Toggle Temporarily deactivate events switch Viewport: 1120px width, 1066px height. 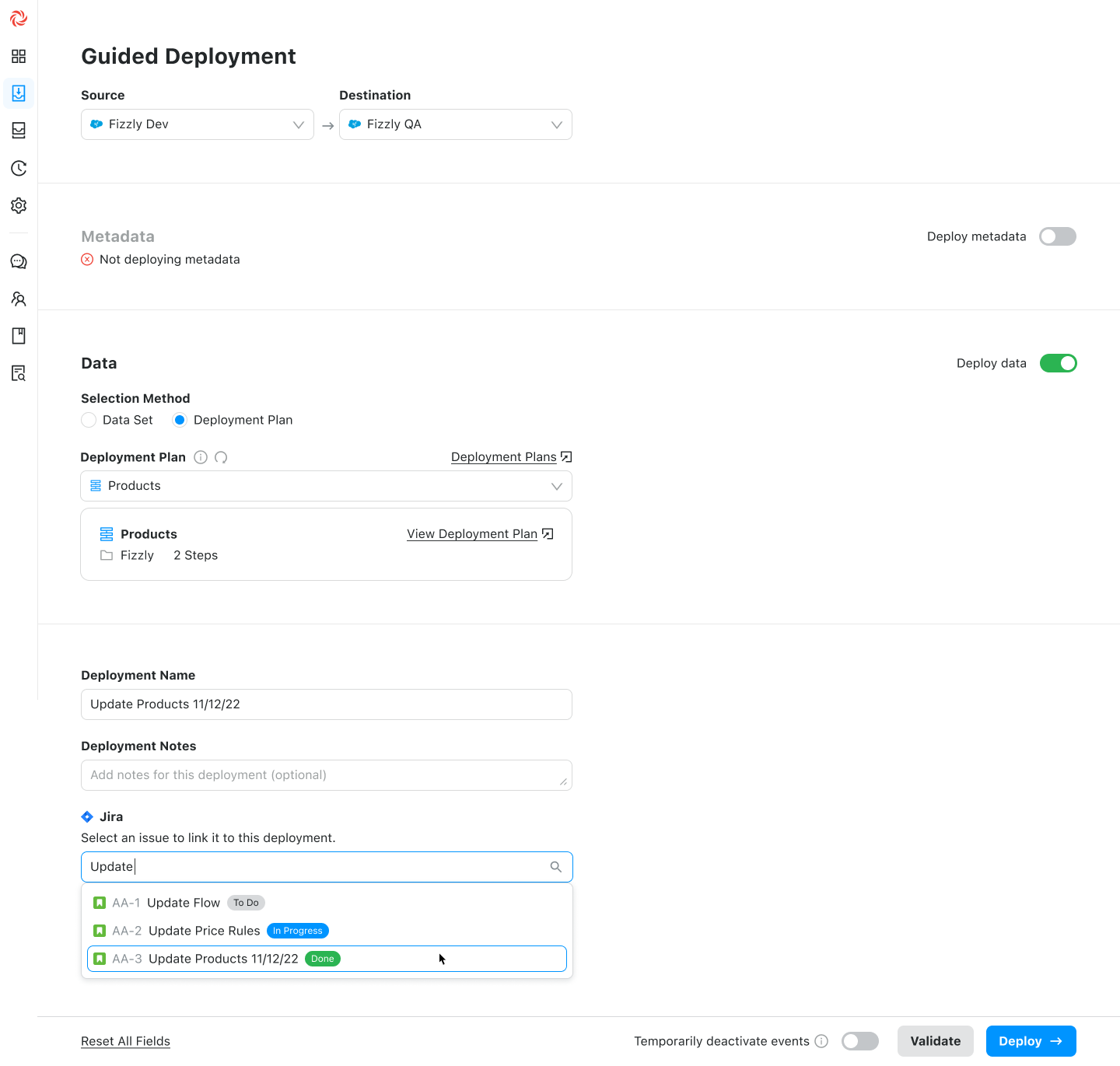pyautogui.click(x=859, y=1041)
